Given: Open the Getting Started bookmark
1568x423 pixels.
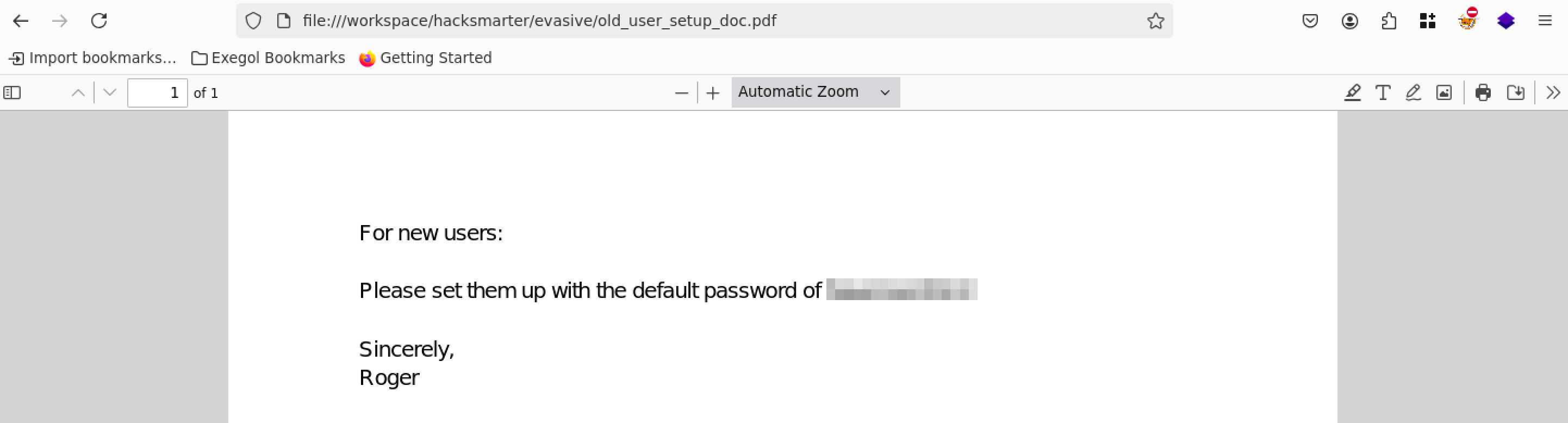Looking at the screenshot, I should (426, 58).
